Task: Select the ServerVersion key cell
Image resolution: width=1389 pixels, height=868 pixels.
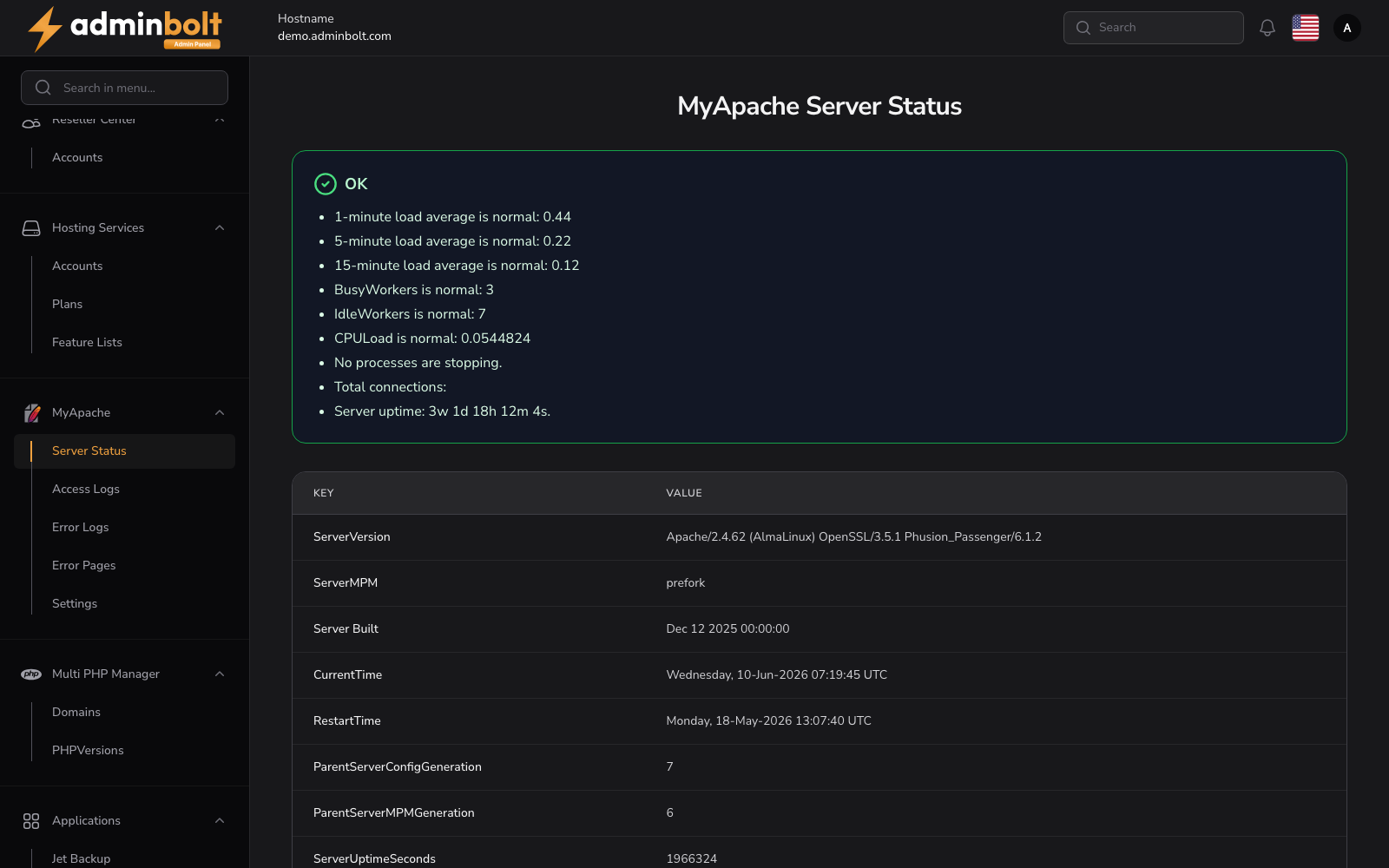Action: pos(352,537)
